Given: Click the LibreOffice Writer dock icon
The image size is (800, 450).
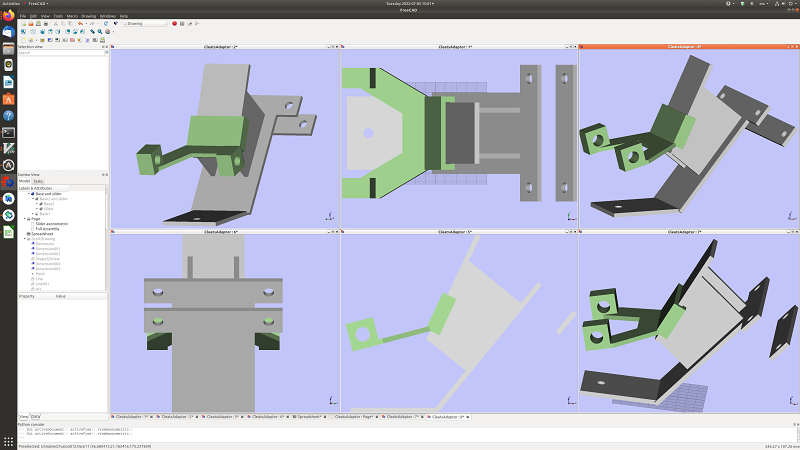Looking at the screenshot, I should (7, 82).
